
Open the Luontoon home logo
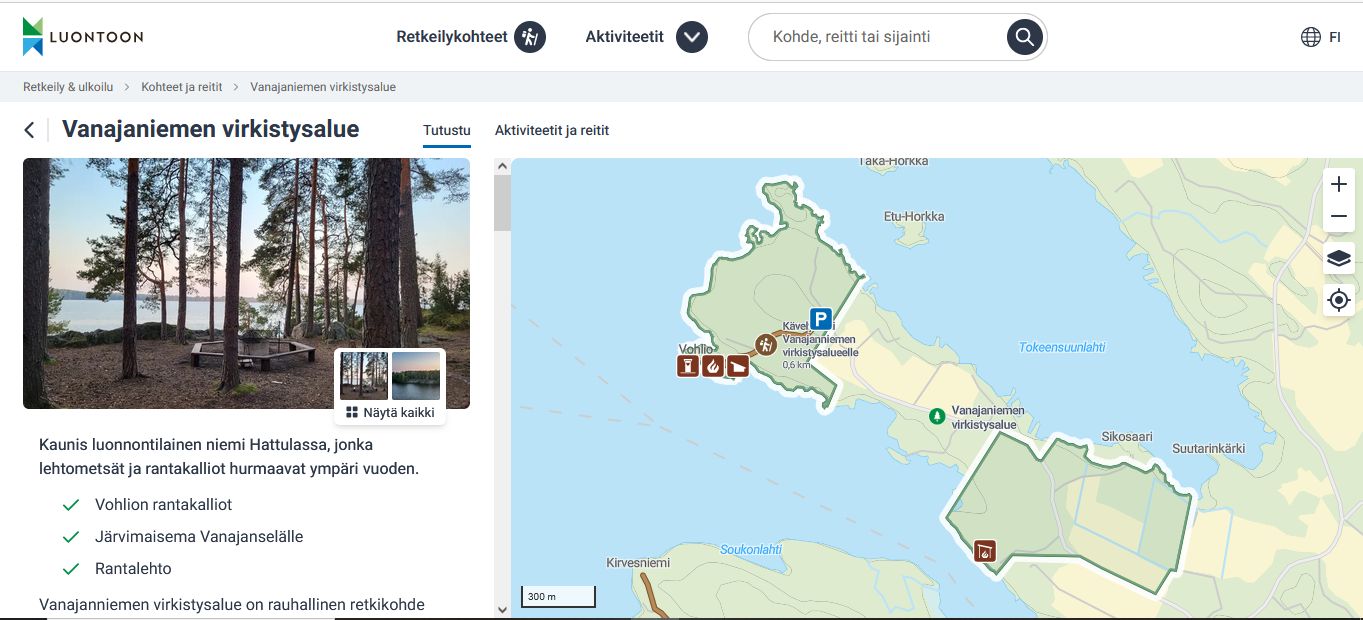click(x=83, y=37)
